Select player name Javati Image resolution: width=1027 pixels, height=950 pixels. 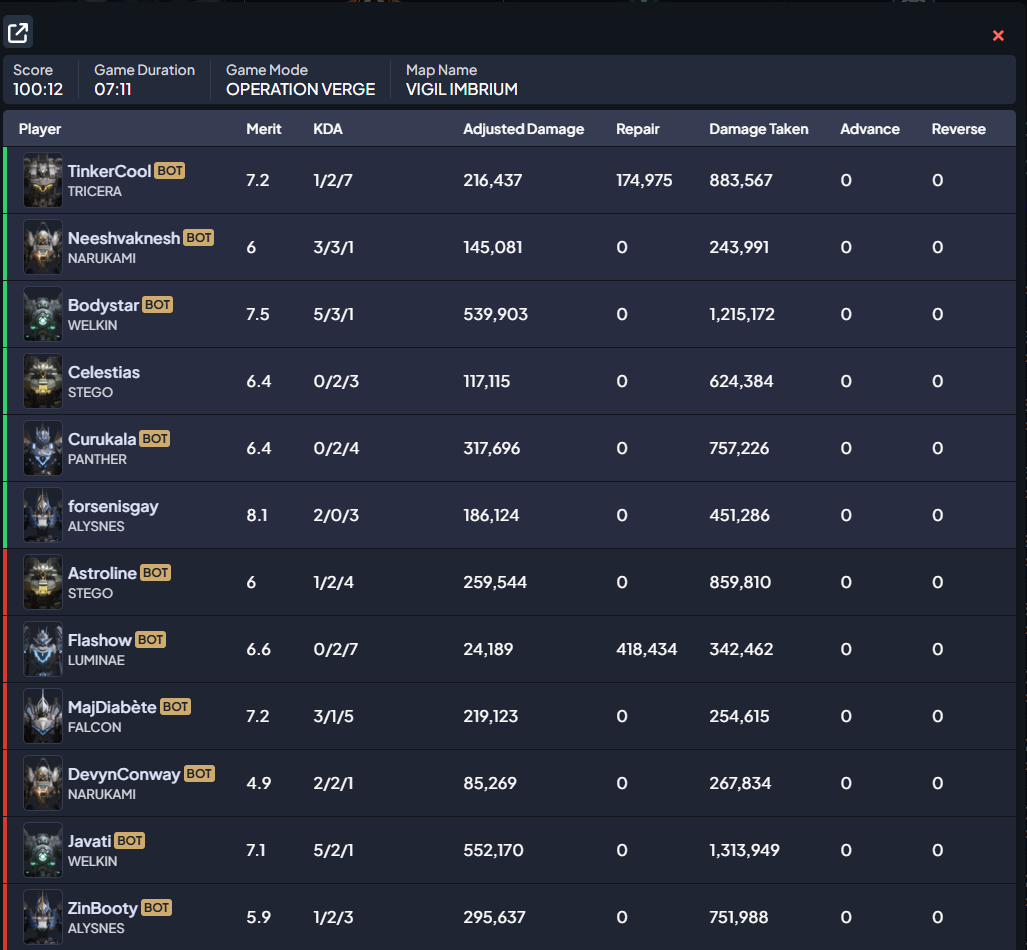(x=90, y=841)
